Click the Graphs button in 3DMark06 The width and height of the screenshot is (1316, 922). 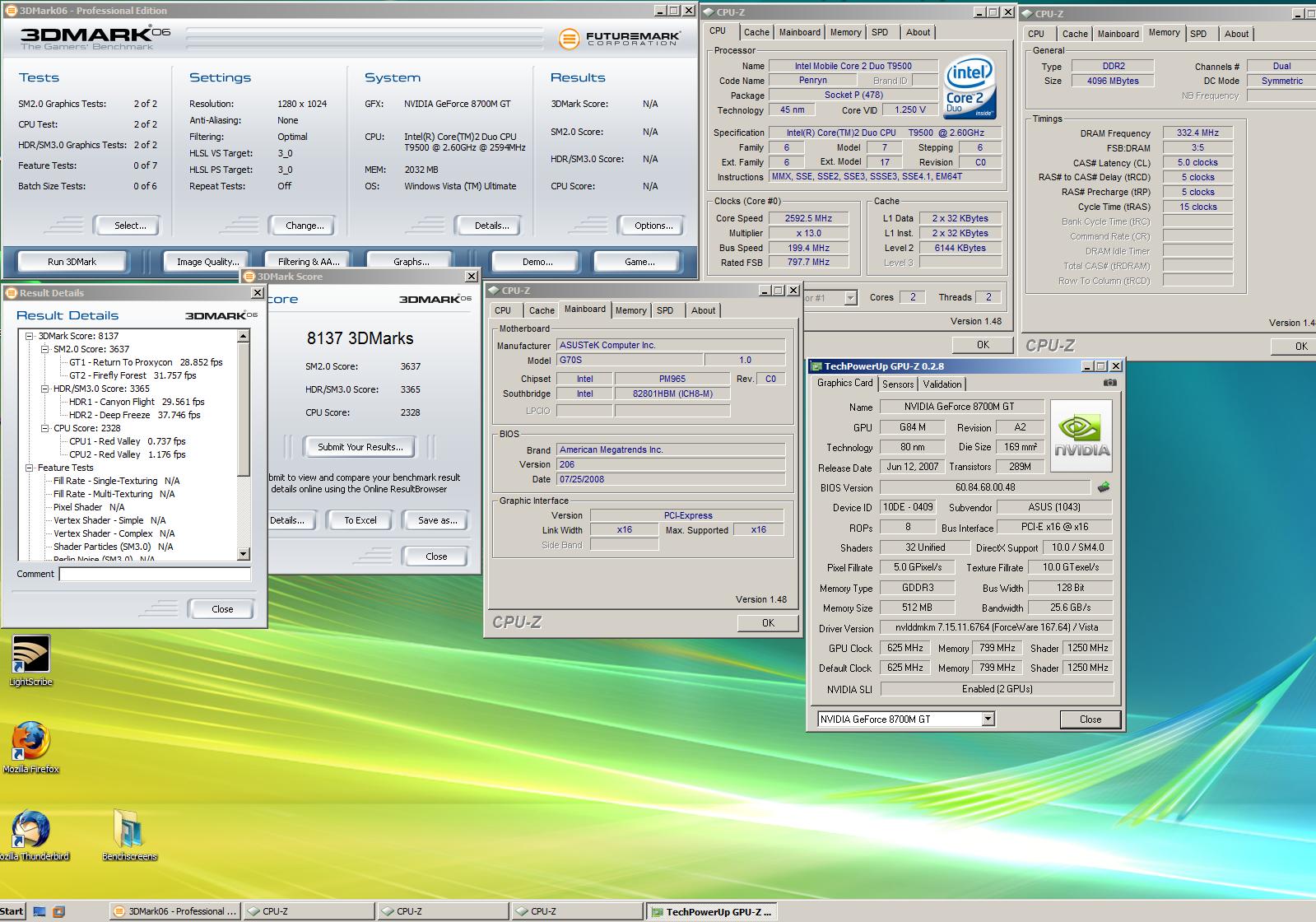[x=411, y=262]
